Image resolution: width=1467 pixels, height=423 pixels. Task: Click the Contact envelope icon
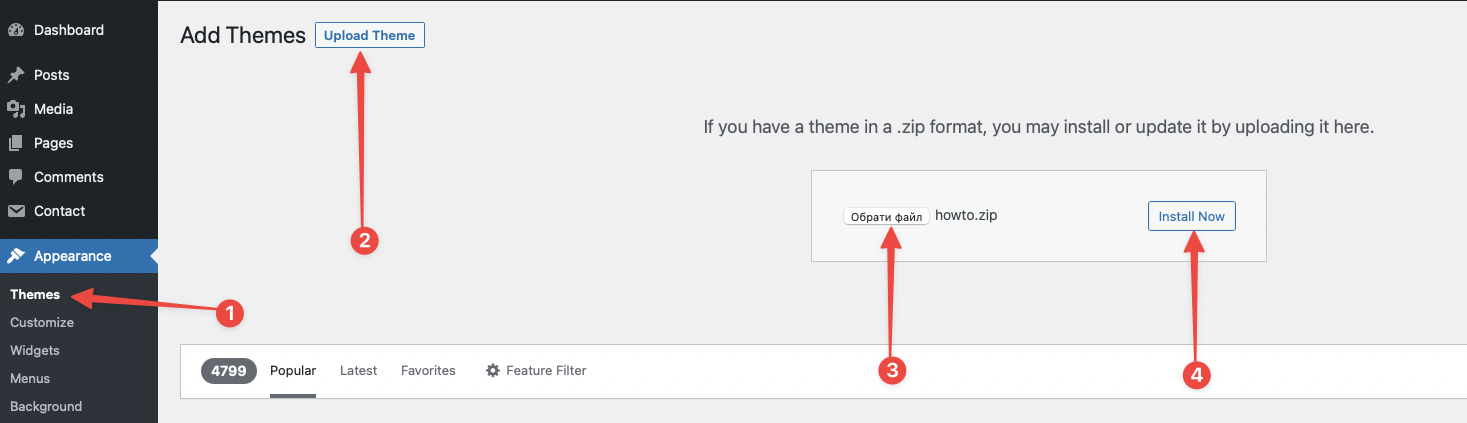pyautogui.click(x=15, y=211)
